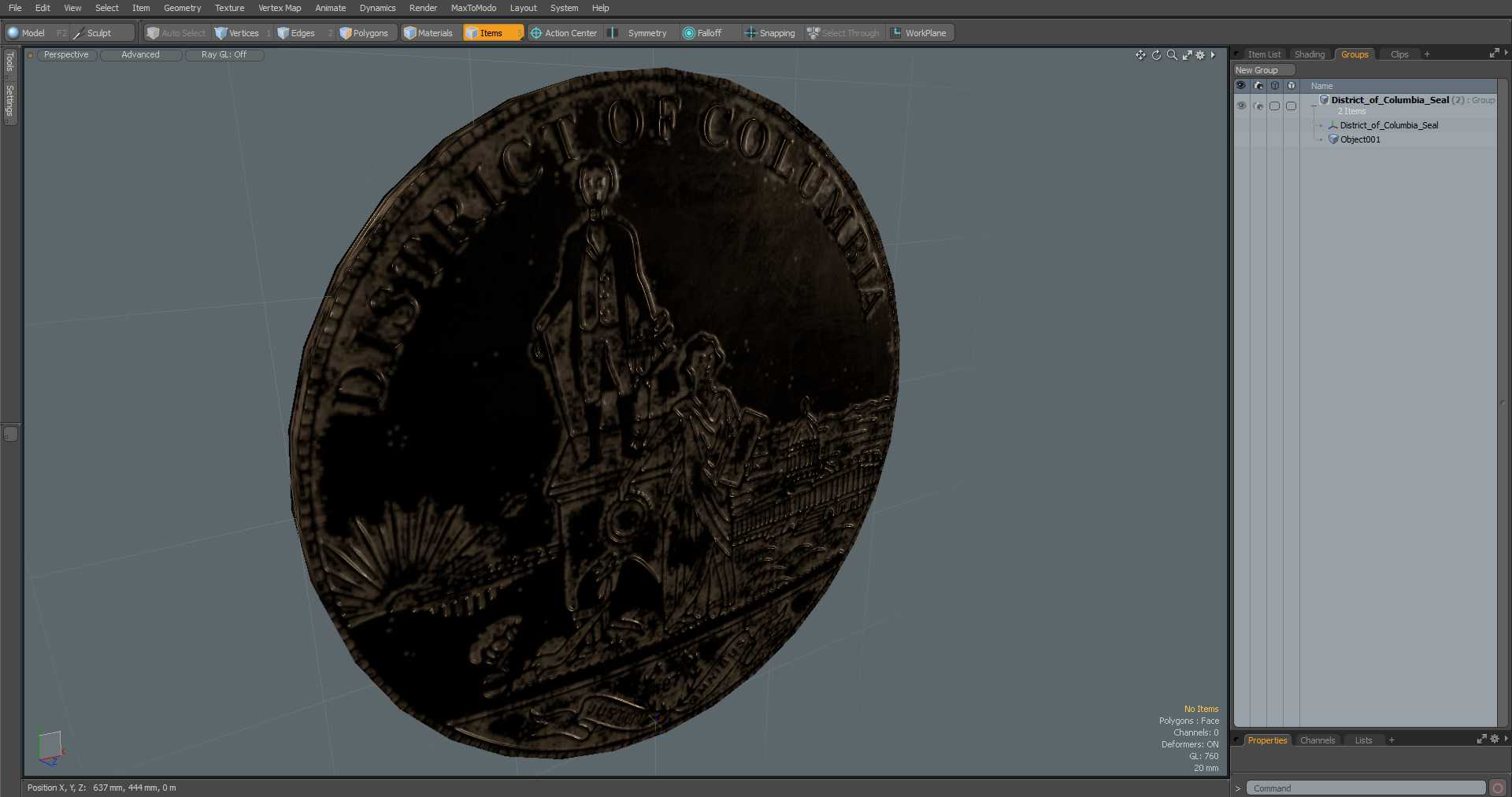This screenshot has width=1512, height=797.
Task: Toggle Select Through mode
Action: 843,33
